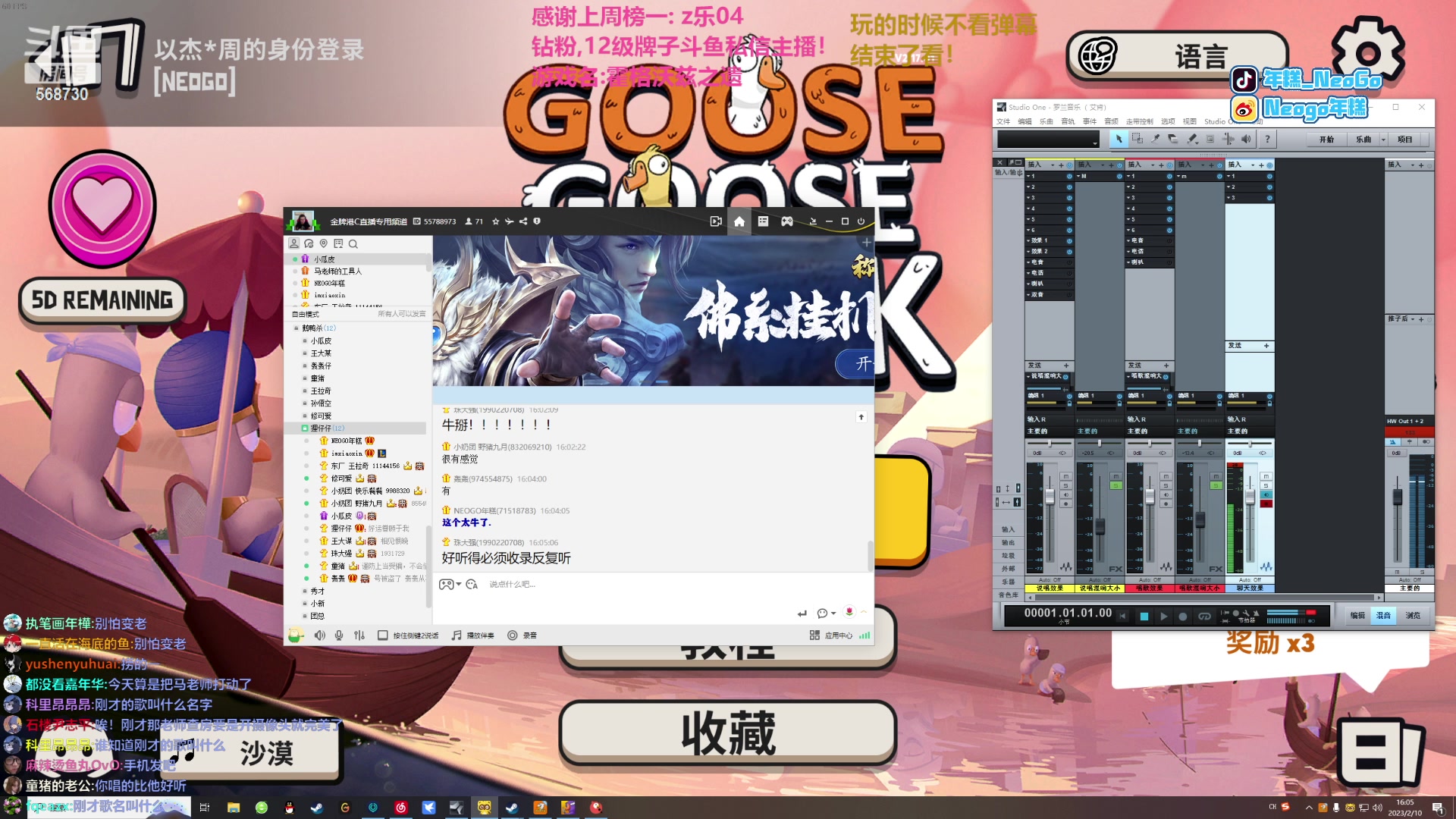
Task: Click the flower gift icon in YY chat
Action: coord(849,611)
